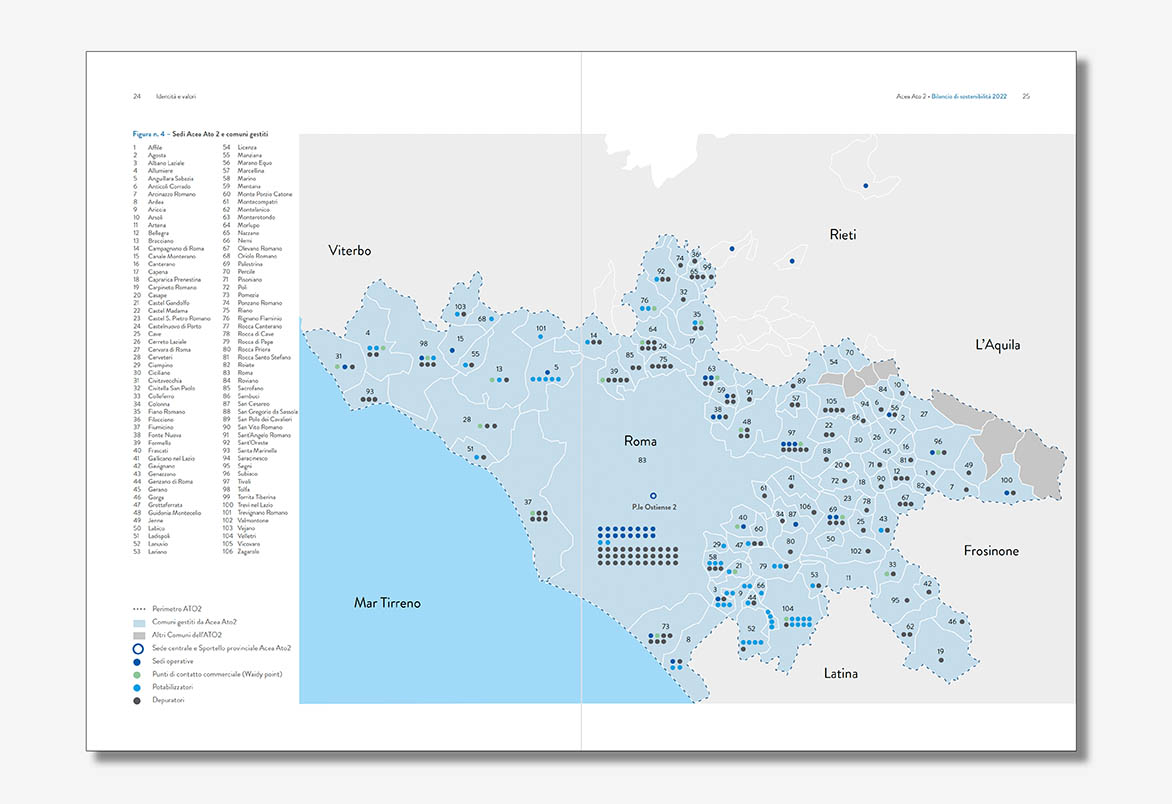Viewport: 1172px width, 804px height.
Task: Click the dotted Perimetro ATO2 legend symbol
Action: coord(138,609)
